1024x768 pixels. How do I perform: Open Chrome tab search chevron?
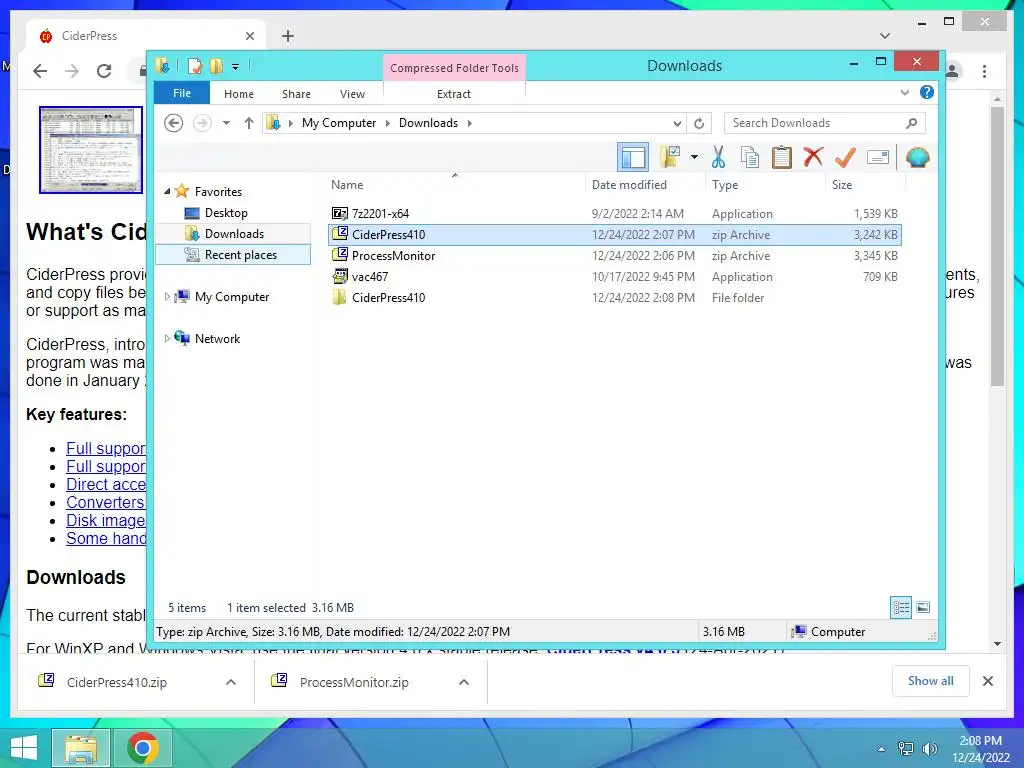pos(885,35)
